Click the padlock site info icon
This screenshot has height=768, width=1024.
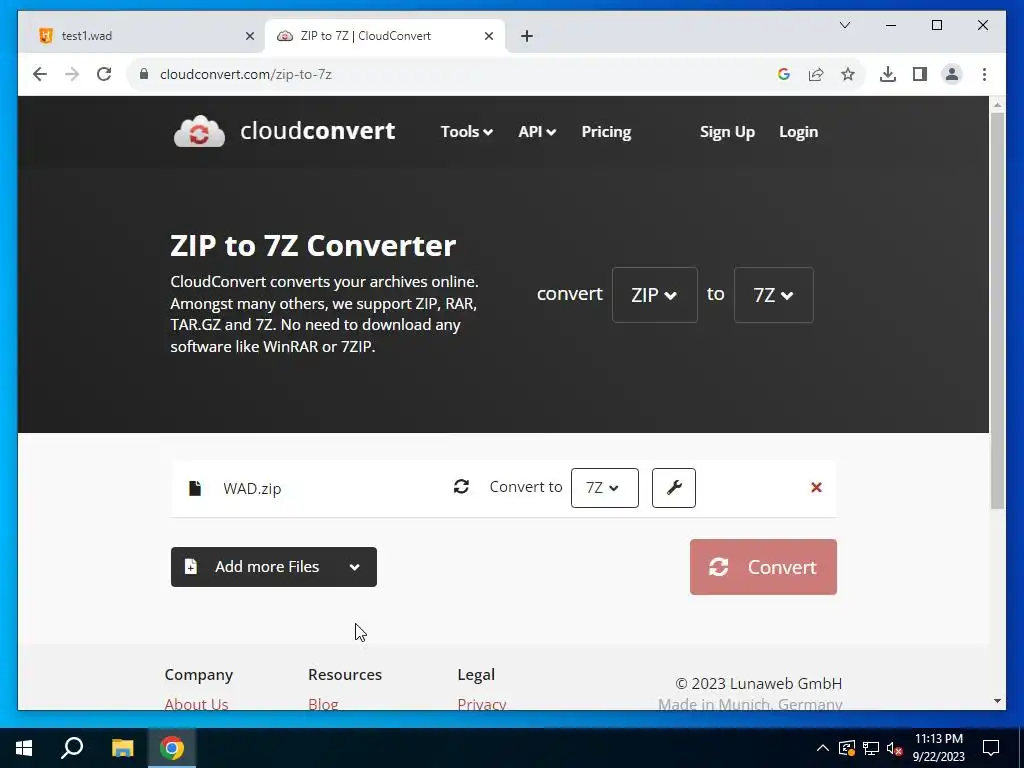tap(144, 74)
